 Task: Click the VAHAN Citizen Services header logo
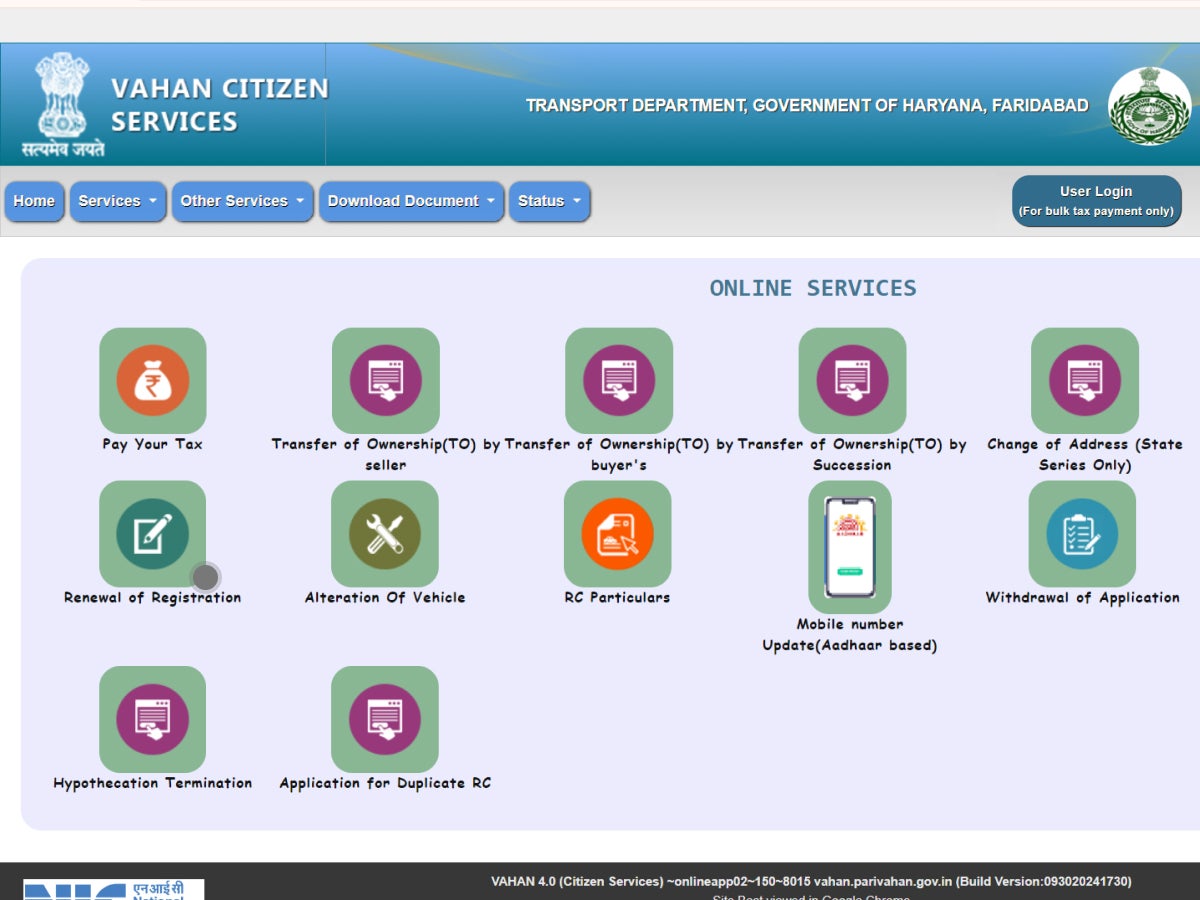coord(165,103)
